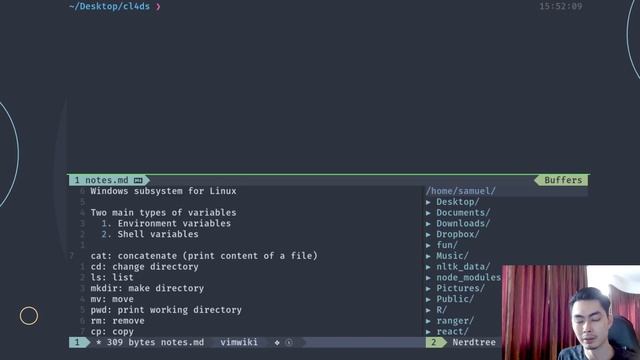Open the Dropbox/ entry in Nerdtree
The height and width of the screenshot is (360, 640).
(x=458, y=234)
